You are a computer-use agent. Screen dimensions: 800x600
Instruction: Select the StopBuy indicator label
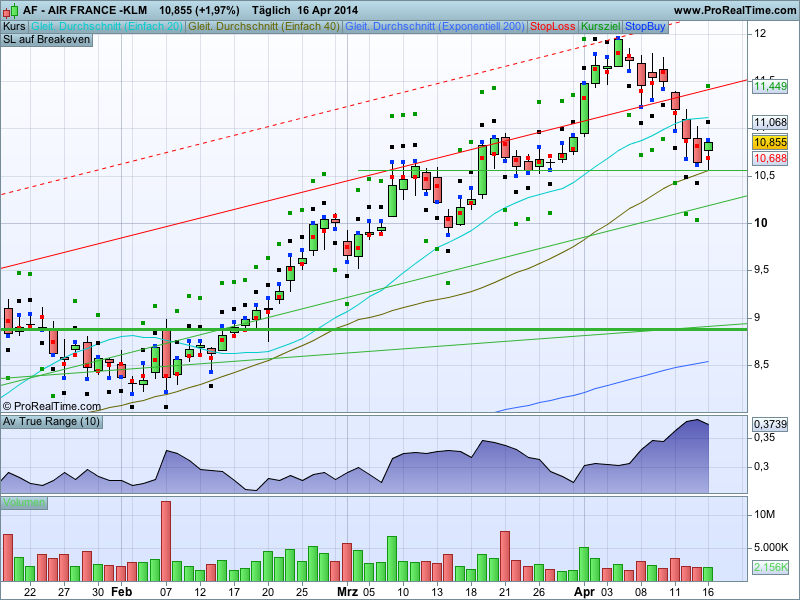tap(645, 26)
